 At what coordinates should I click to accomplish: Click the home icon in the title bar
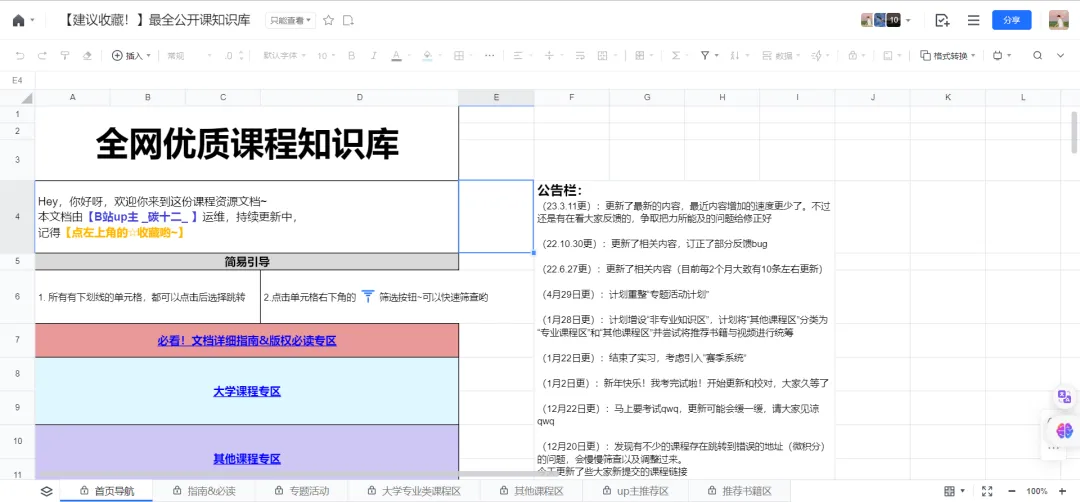coord(19,21)
